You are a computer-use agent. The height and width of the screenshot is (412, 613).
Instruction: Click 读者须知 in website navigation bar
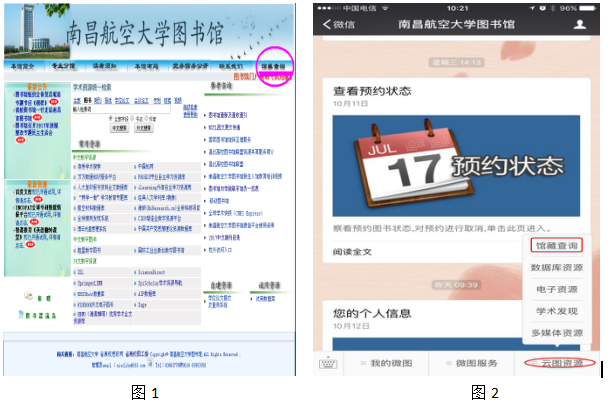coord(104,66)
